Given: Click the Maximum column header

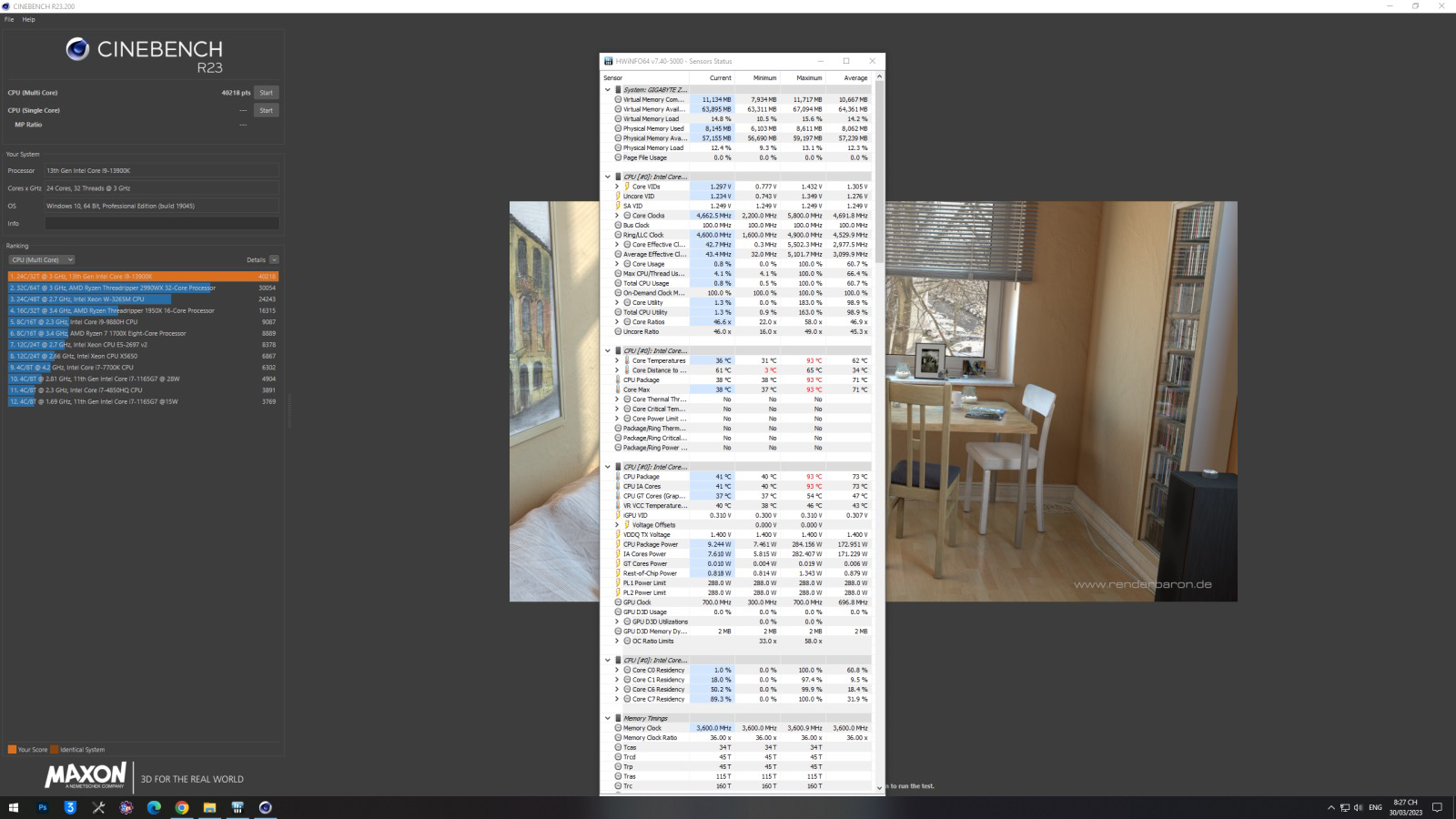Looking at the screenshot, I should (x=803, y=78).
